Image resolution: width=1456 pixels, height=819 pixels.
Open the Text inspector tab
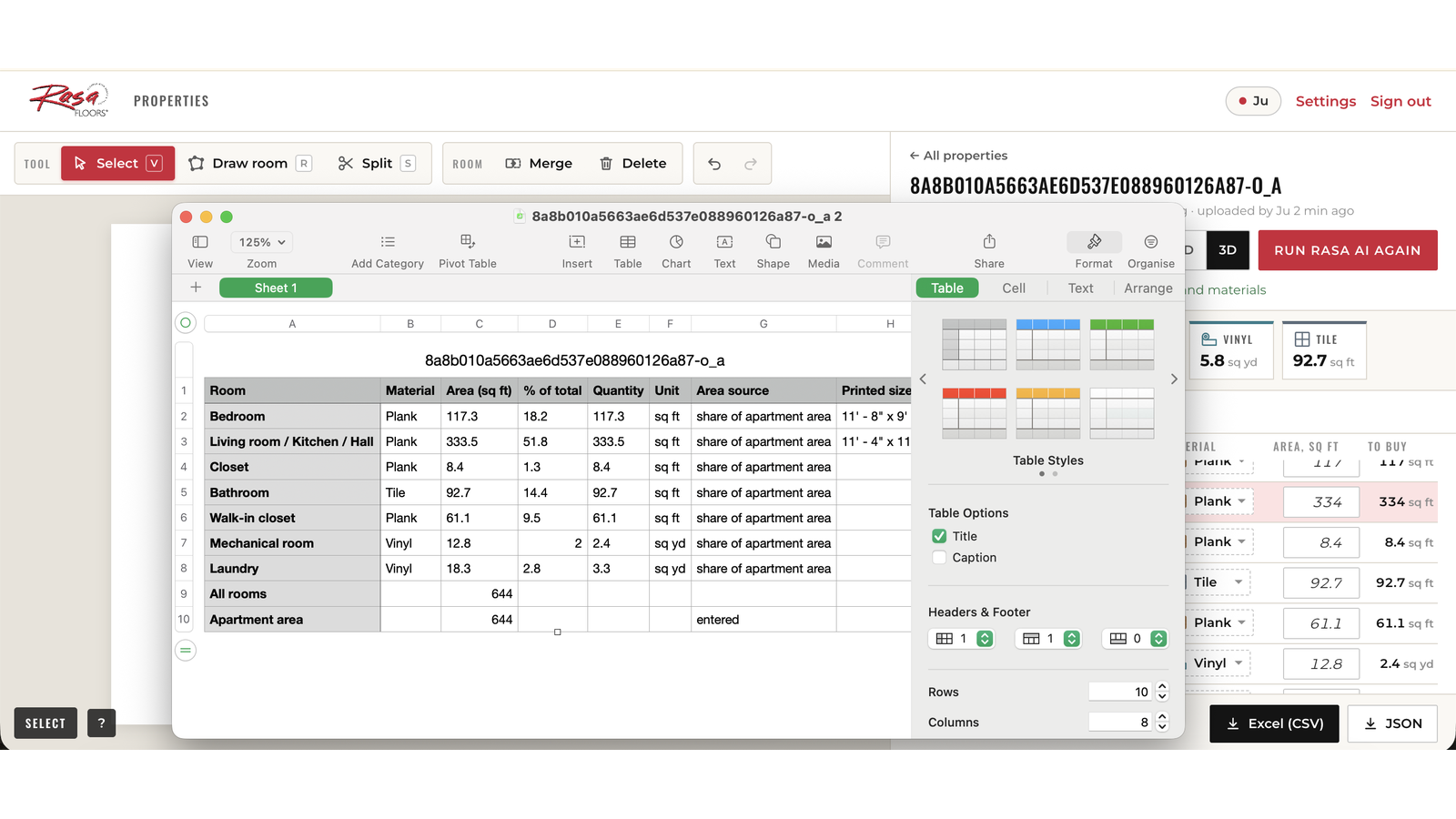(1081, 288)
